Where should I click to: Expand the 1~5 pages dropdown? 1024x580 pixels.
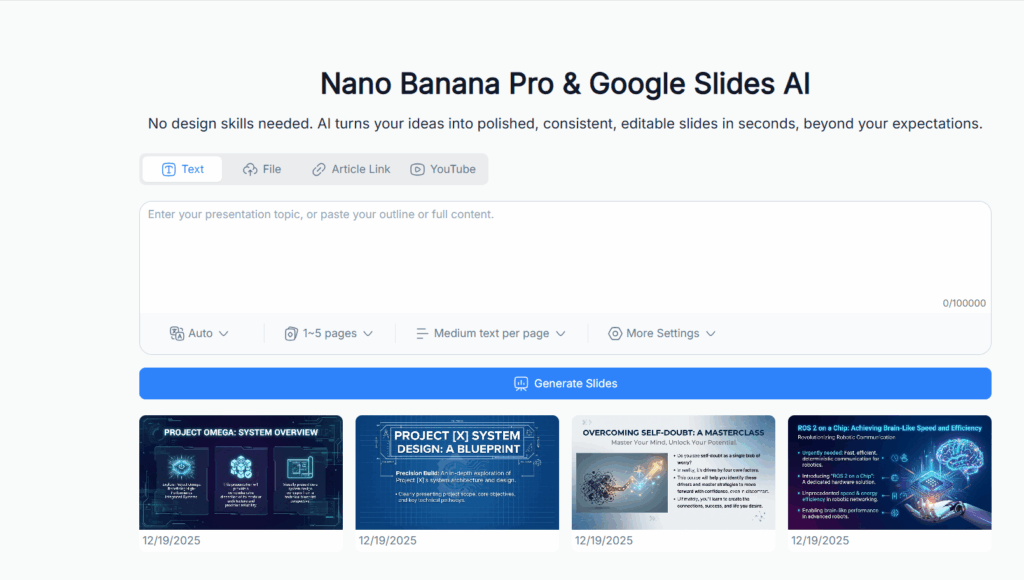328,333
